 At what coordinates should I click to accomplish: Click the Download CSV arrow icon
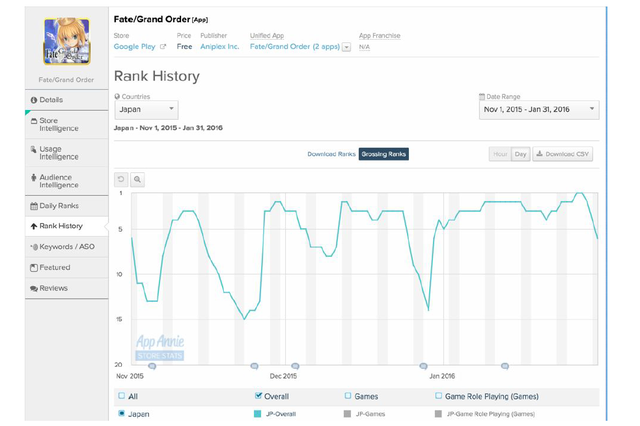pyautogui.click(x=539, y=153)
